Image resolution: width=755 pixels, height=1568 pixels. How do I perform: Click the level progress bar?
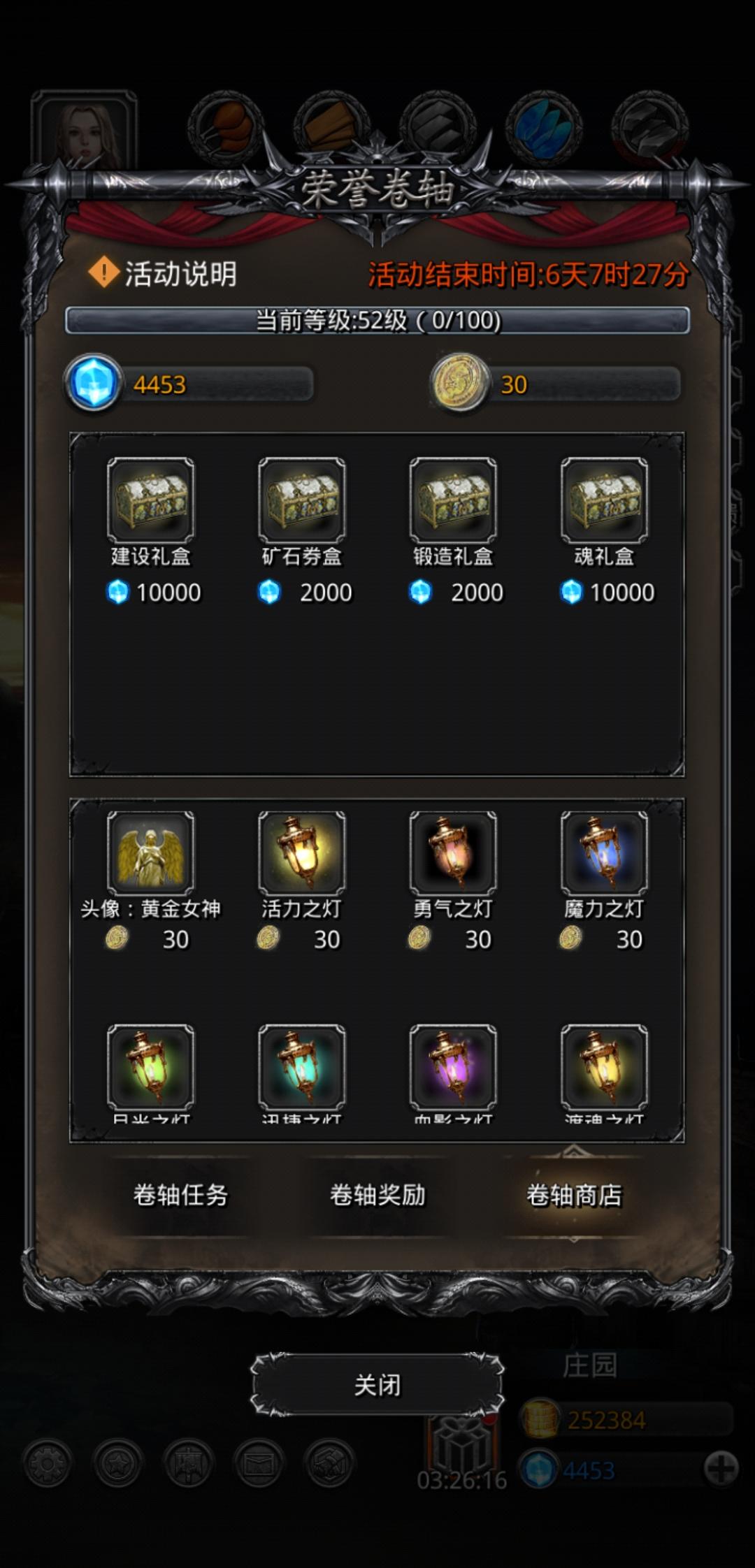coord(377,321)
